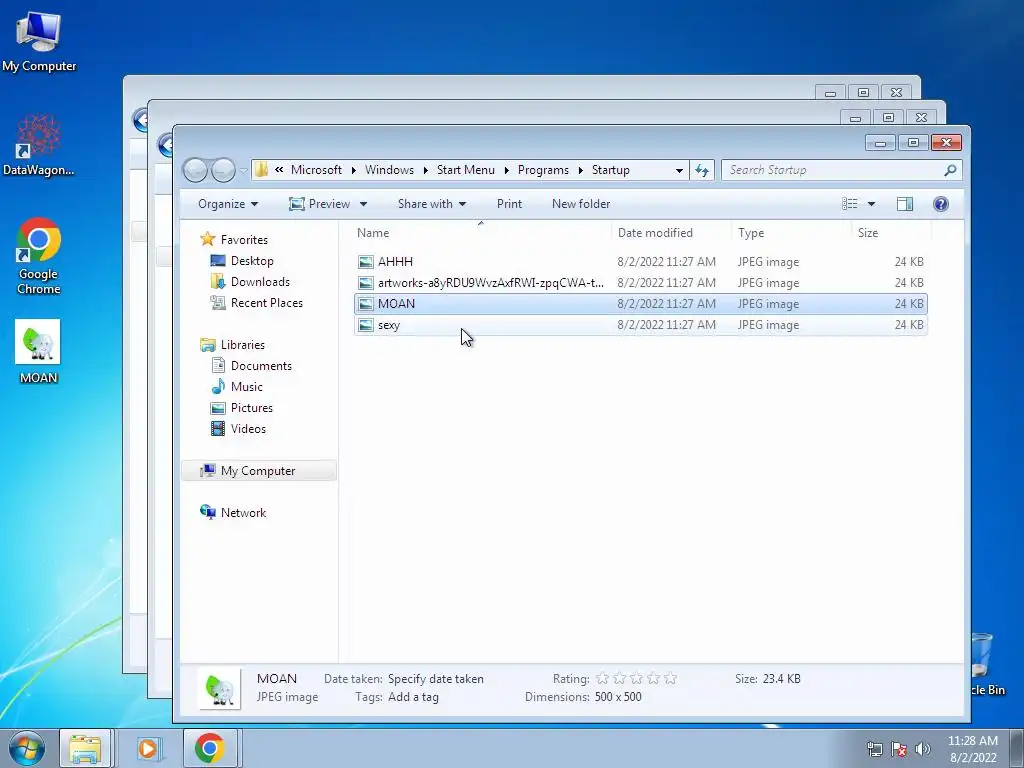The height and width of the screenshot is (768, 1024).
Task: Click the Forward navigation arrow in Startup window
Action: (x=223, y=170)
